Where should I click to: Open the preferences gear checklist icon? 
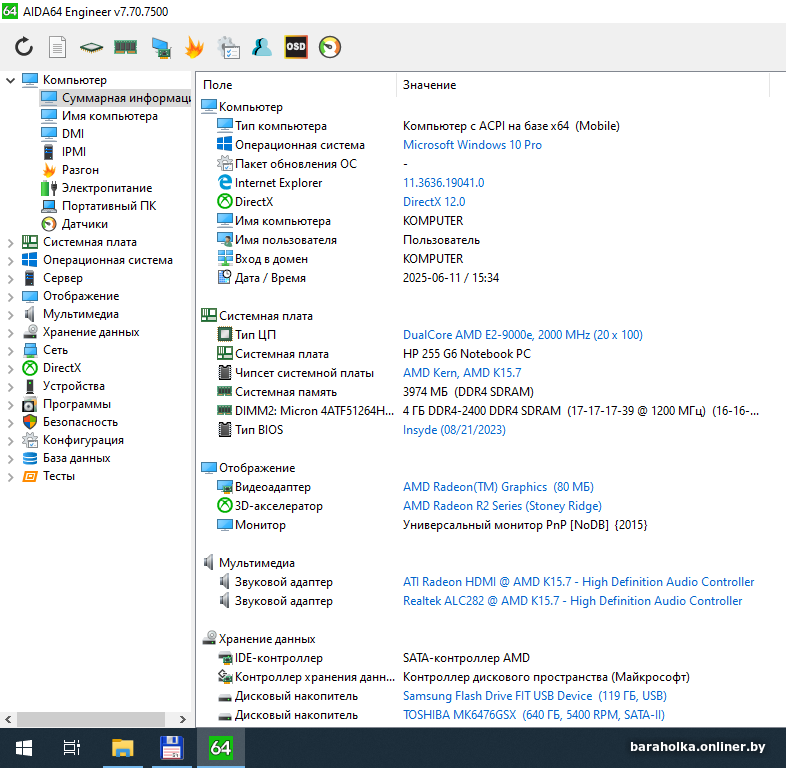228,48
